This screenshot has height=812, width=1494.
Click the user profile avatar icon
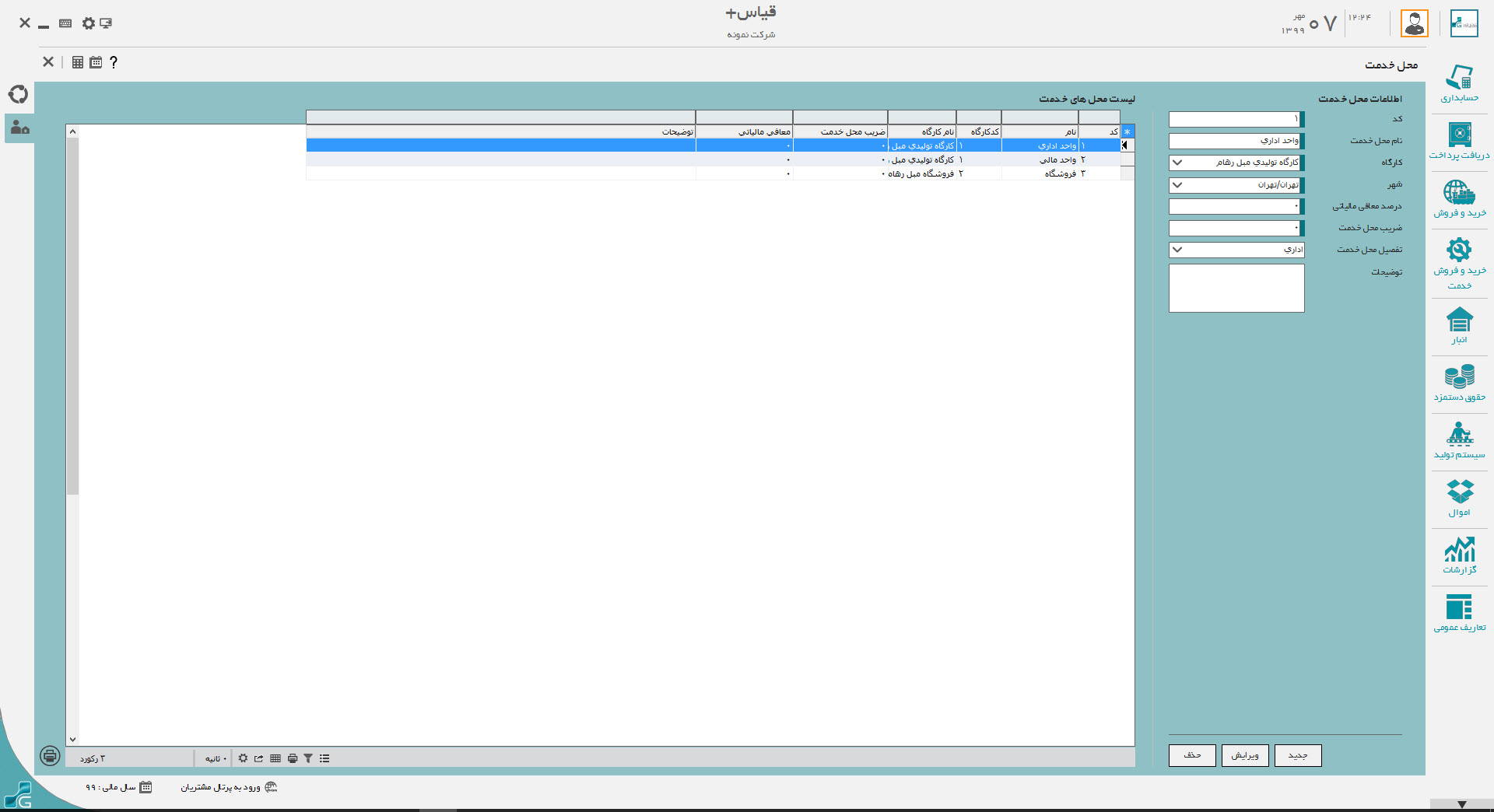coord(1415,23)
